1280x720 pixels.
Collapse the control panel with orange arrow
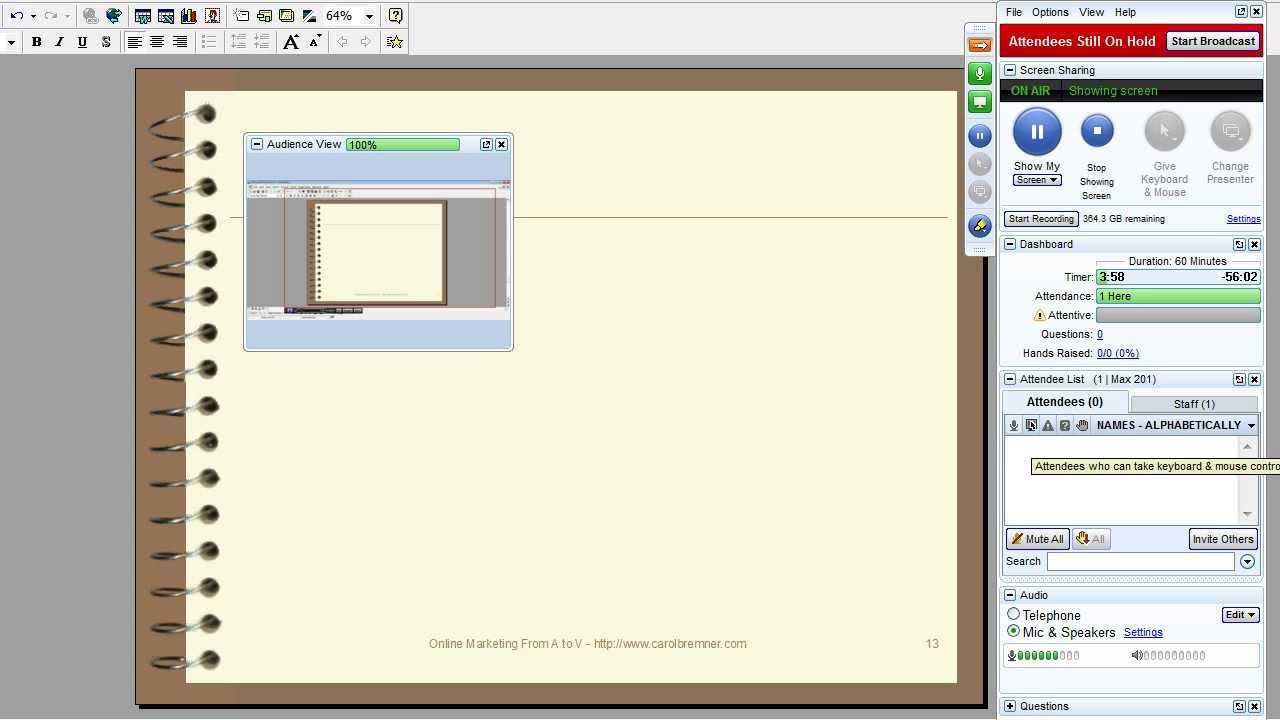980,44
